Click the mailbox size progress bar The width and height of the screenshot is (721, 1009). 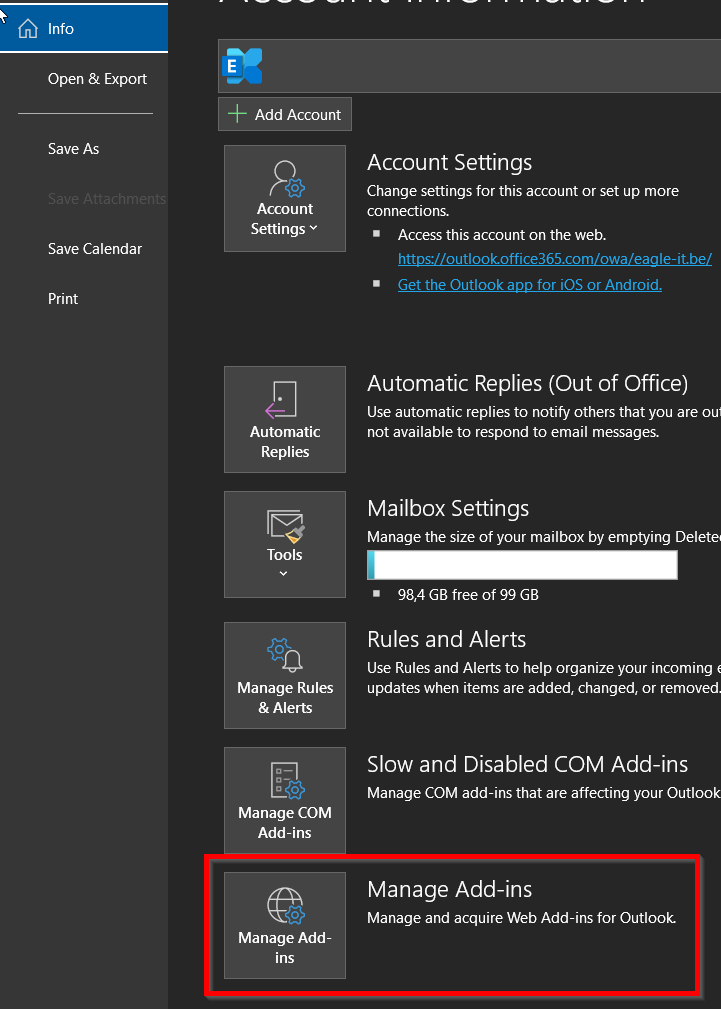(x=522, y=565)
